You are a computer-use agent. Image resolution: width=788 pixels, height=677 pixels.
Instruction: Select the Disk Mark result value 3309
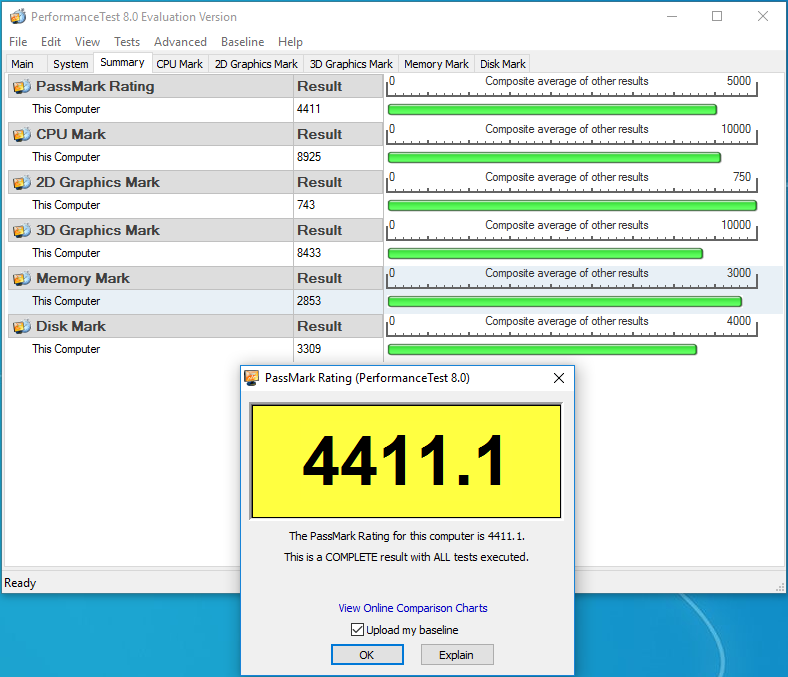tap(309, 349)
